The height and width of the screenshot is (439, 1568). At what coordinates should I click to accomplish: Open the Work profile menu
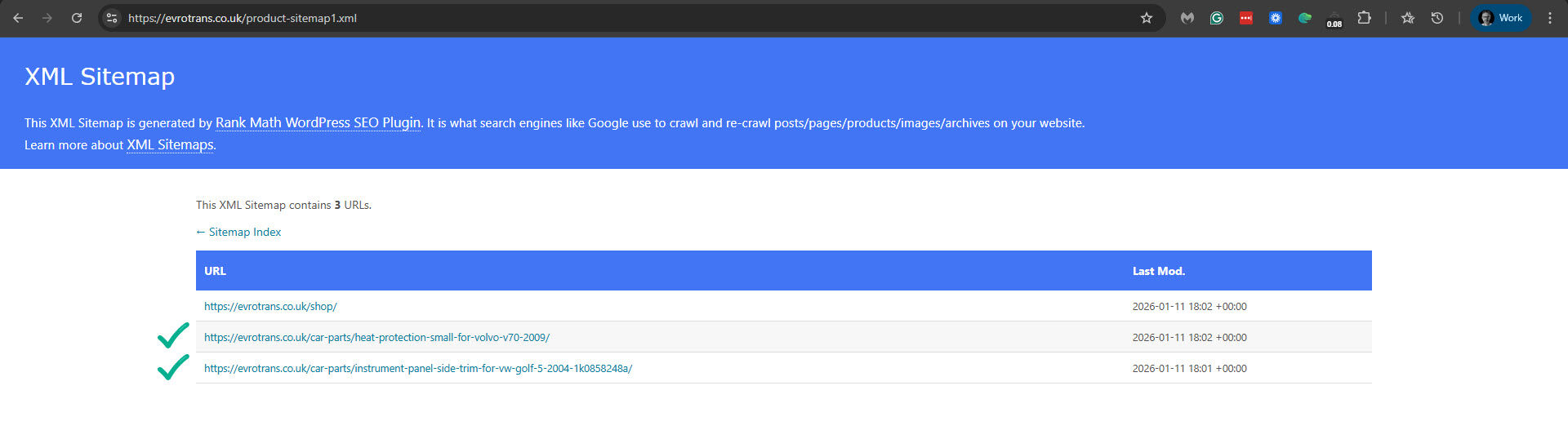(x=1501, y=18)
